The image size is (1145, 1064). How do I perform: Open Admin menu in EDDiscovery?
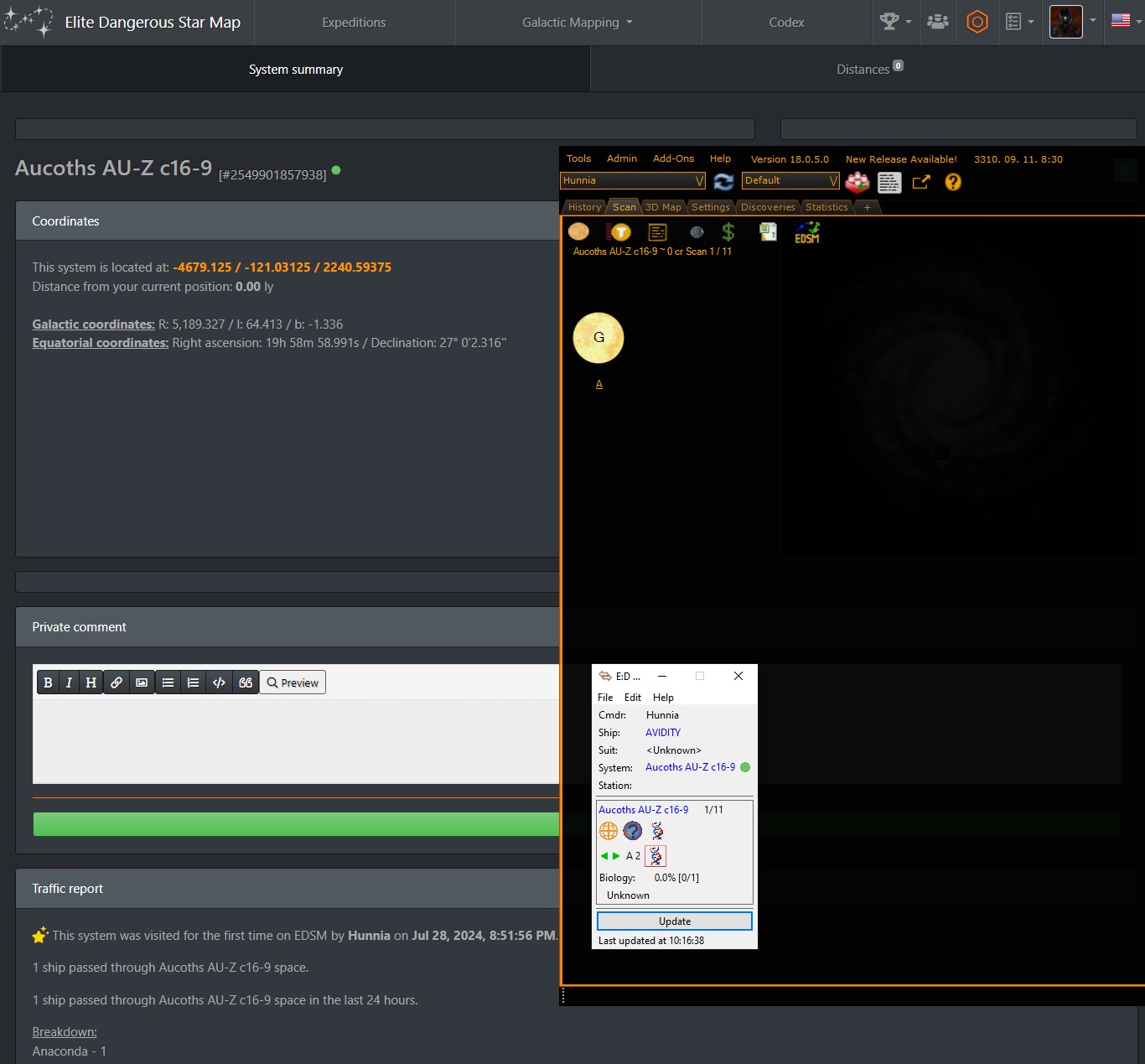pyautogui.click(x=622, y=158)
